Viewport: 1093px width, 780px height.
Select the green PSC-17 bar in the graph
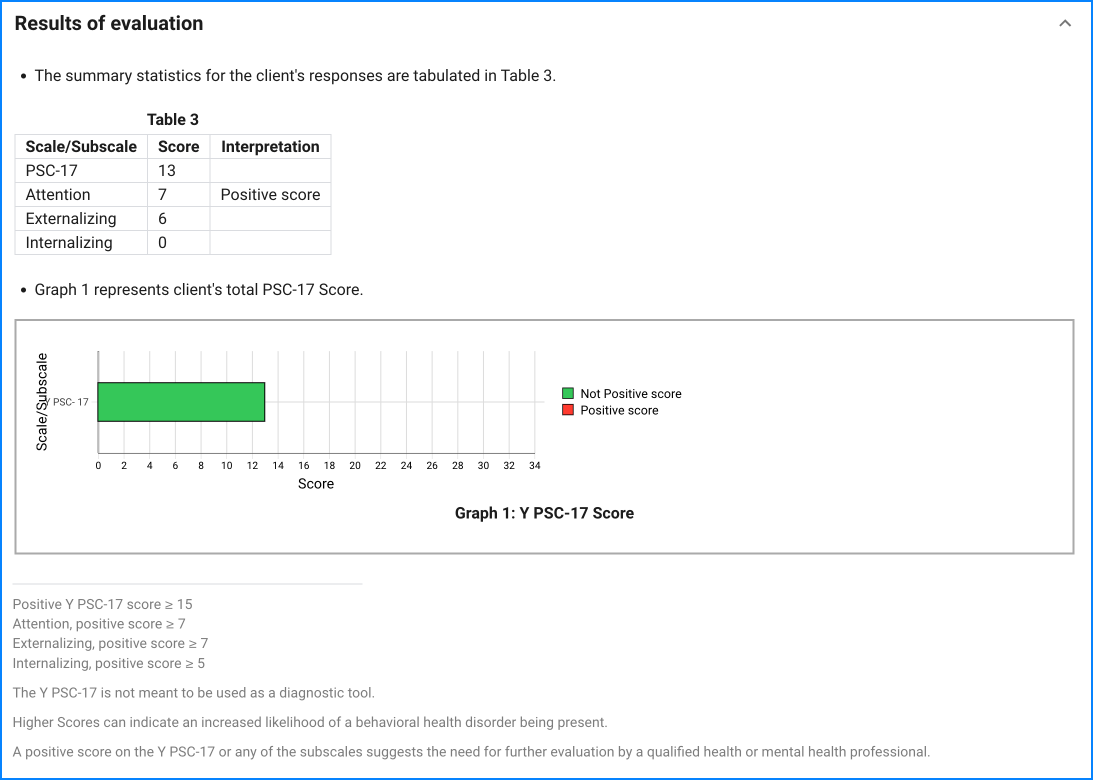(x=181, y=402)
